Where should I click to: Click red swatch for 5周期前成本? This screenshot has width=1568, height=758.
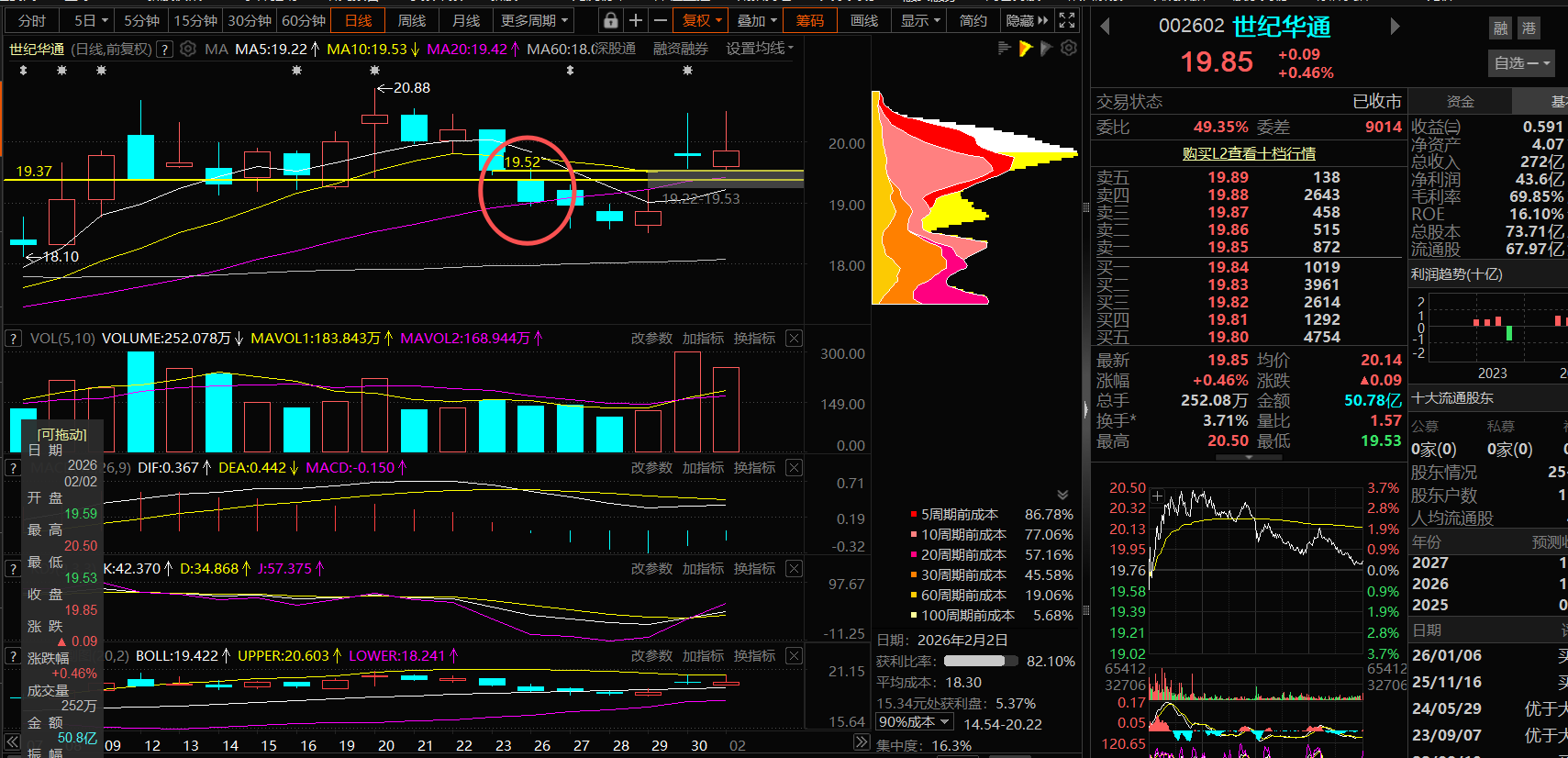point(914,515)
